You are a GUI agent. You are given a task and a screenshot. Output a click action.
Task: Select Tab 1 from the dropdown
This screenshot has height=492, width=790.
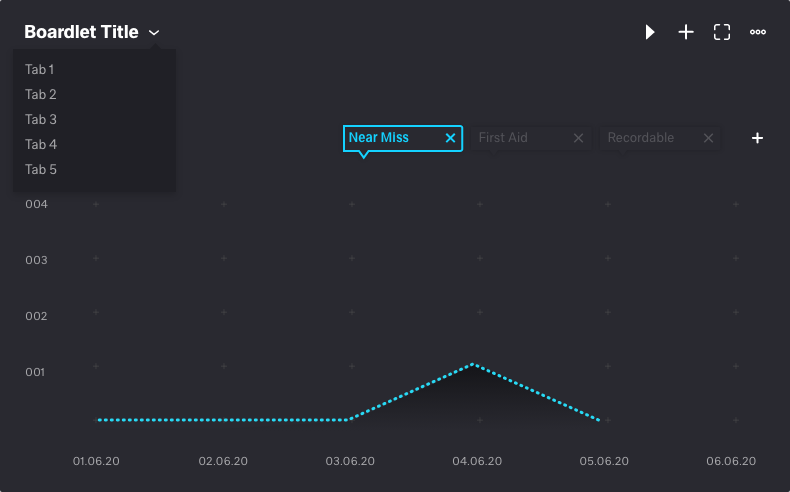click(x=40, y=69)
